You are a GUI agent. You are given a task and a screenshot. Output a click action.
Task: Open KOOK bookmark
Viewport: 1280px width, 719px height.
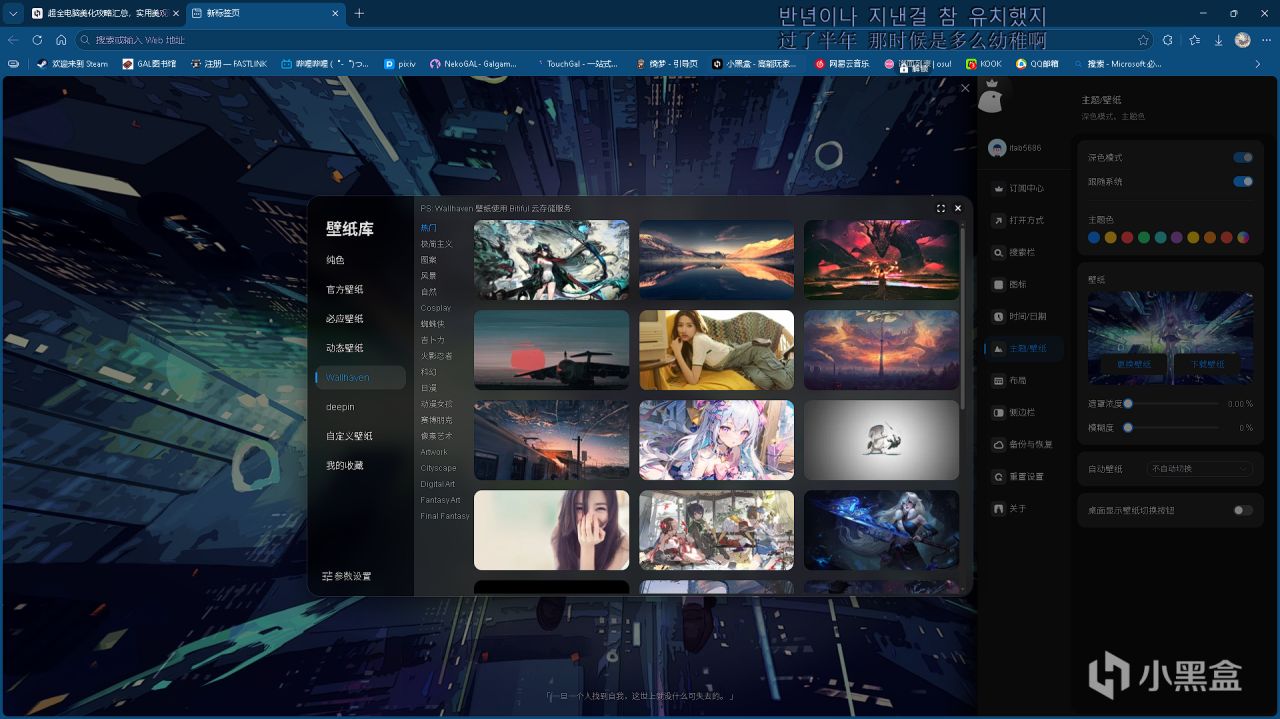984,63
